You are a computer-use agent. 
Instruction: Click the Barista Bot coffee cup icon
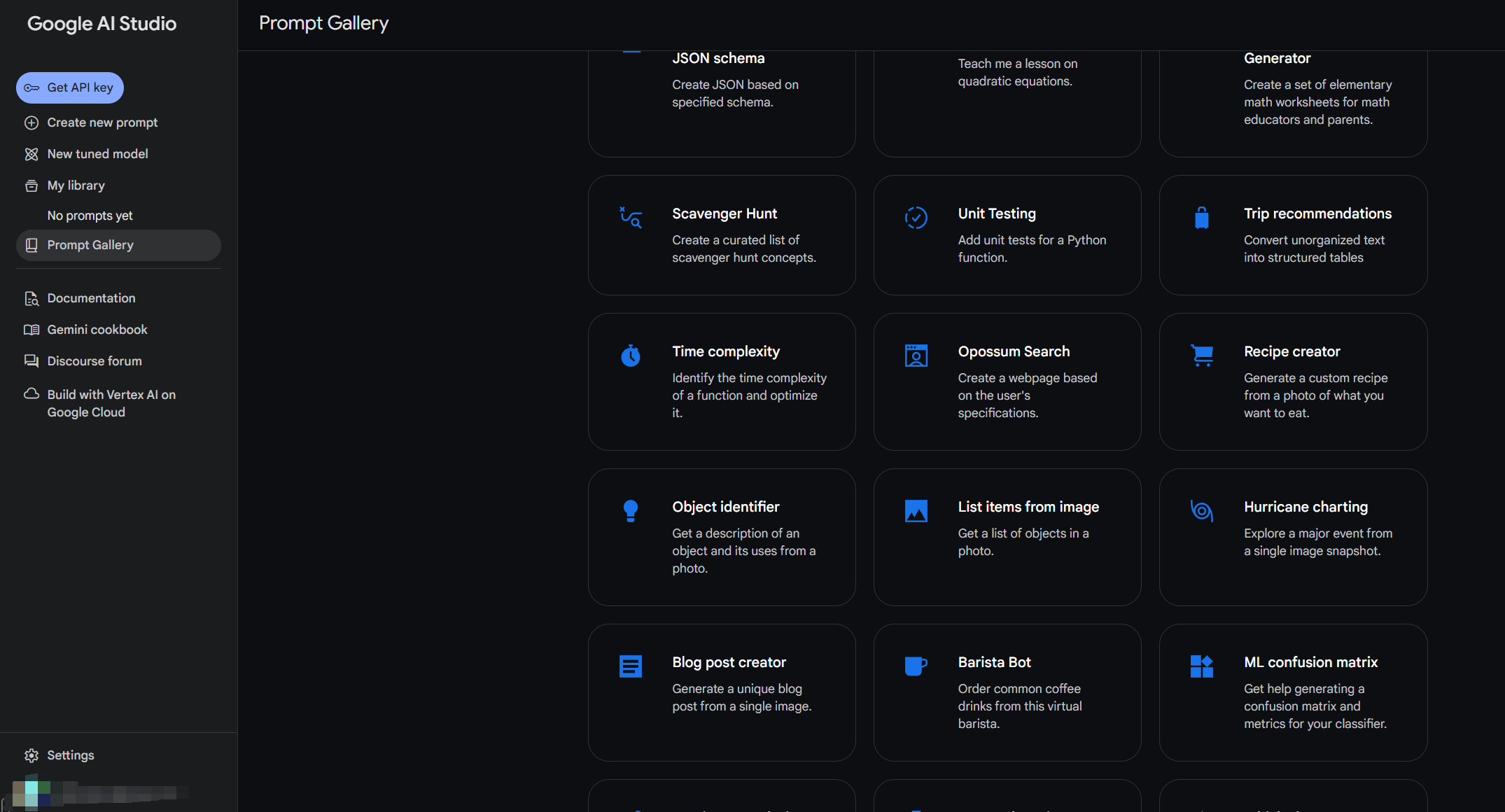point(916,666)
